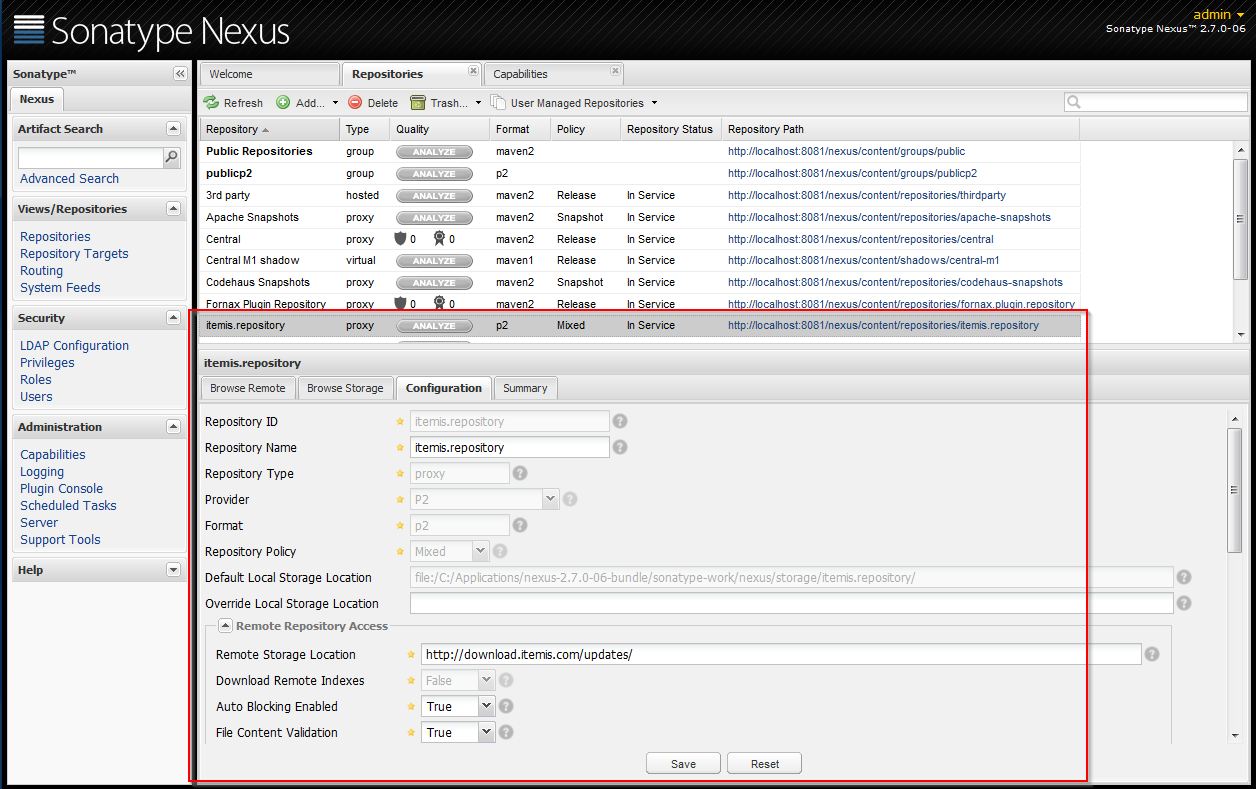Click the red Delete icon
Screen dimensions: 1256x789
click(x=355, y=102)
